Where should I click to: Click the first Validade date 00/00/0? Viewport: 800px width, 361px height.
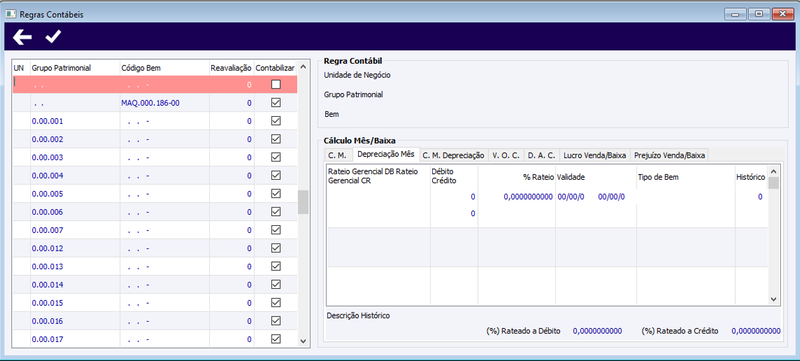tap(571, 197)
